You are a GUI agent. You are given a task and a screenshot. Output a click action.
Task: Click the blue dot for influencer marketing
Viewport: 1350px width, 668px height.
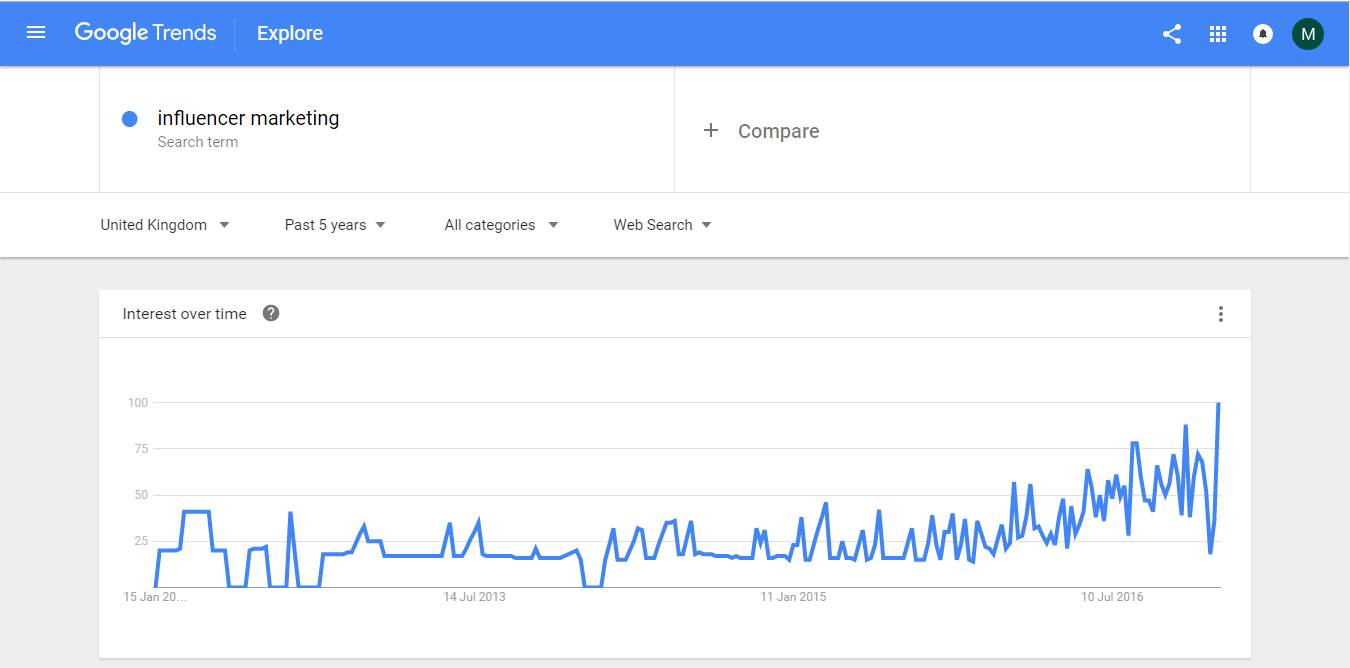(x=129, y=119)
